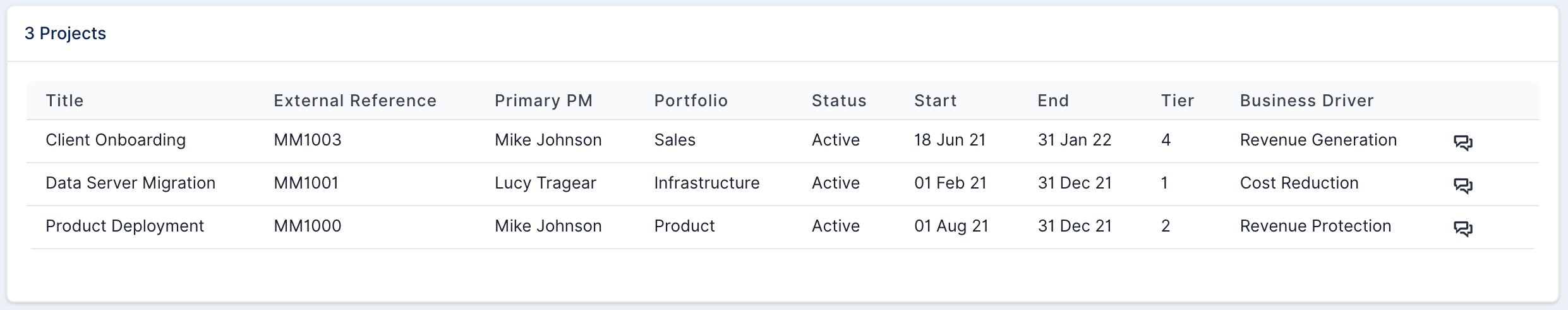This screenshot has width=1568, height=310.
Task: Sort by Business Driver column header
Action: 1307,101
